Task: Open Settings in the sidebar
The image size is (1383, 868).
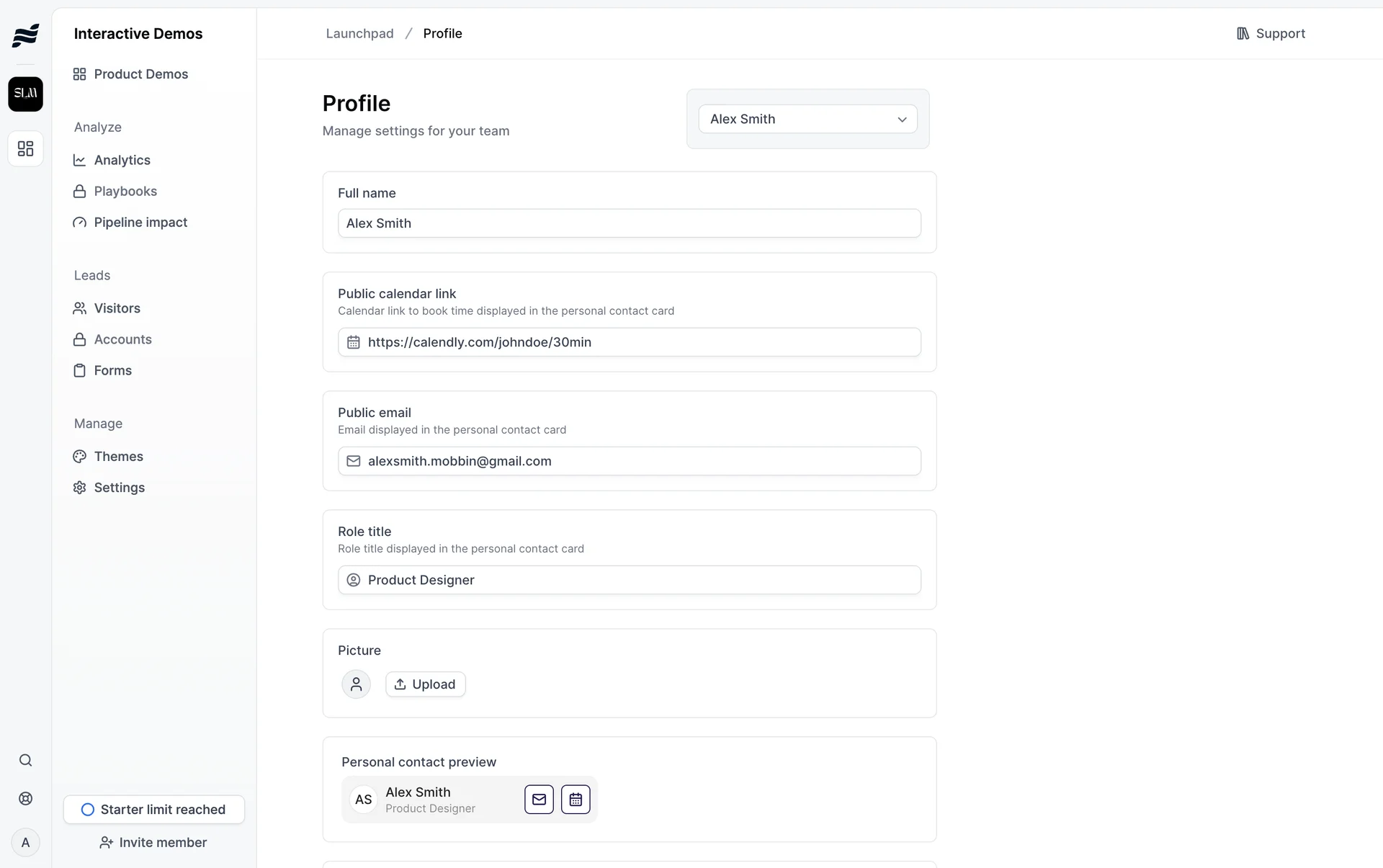Action: click(x=119, y=488)
